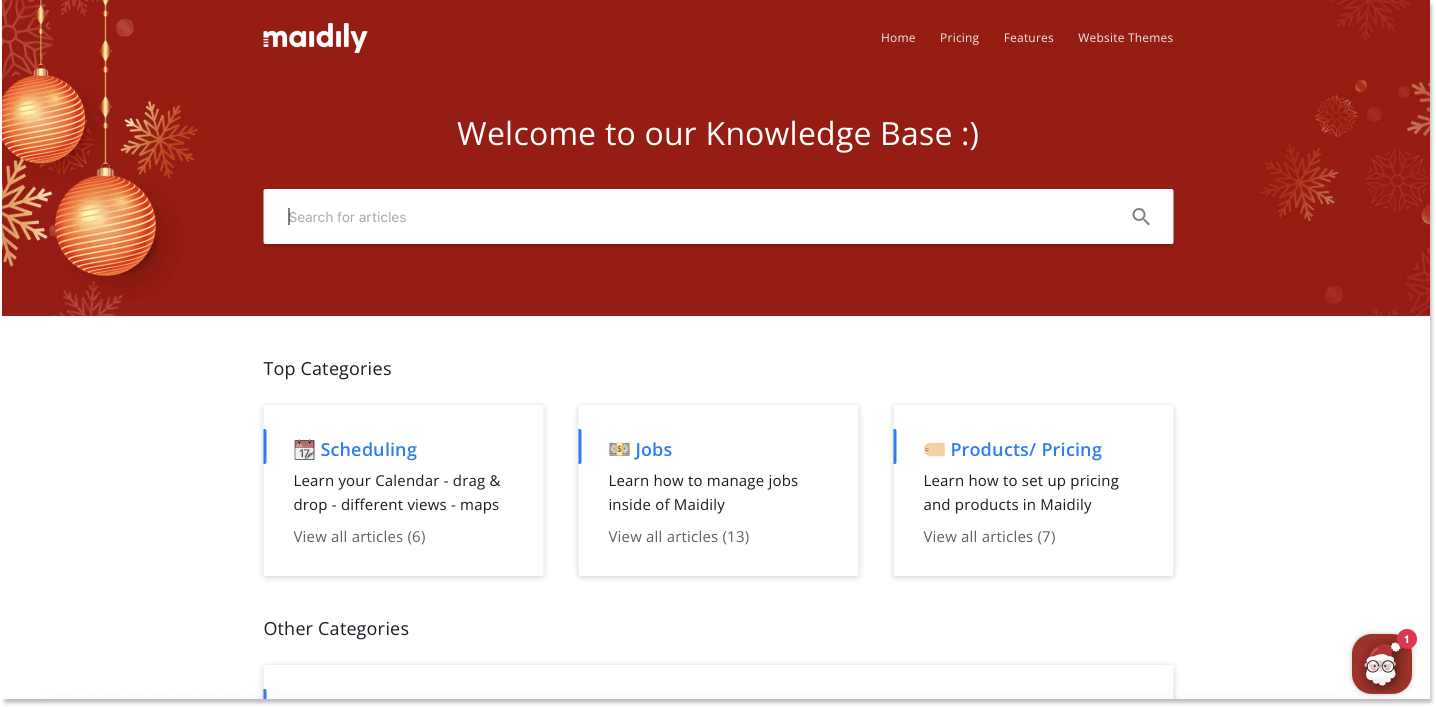
Task: Click the money icon beside Jobs
Action: [619, 450]
